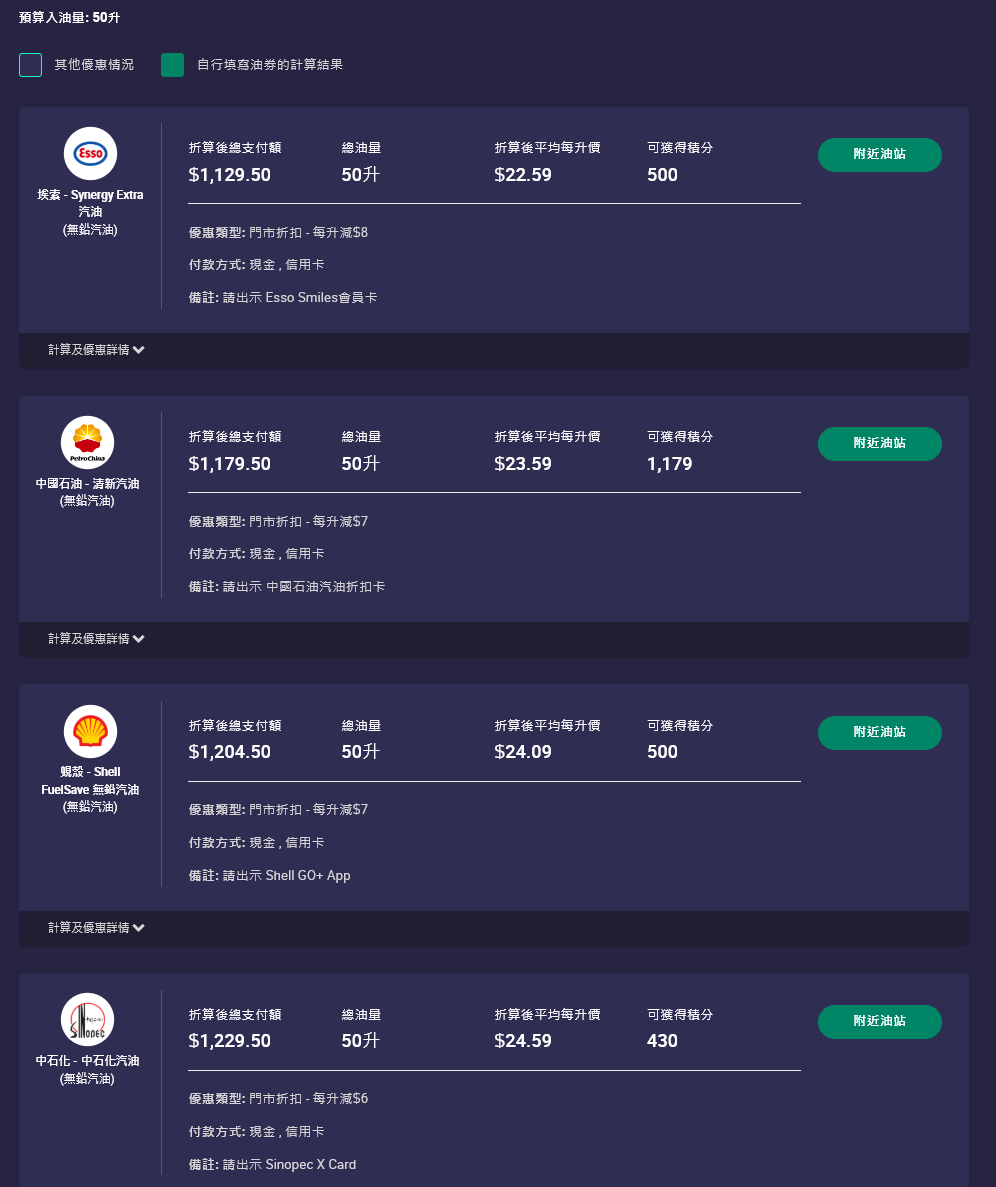Click the Sinopec brand logo

[x=87, y=1020]
